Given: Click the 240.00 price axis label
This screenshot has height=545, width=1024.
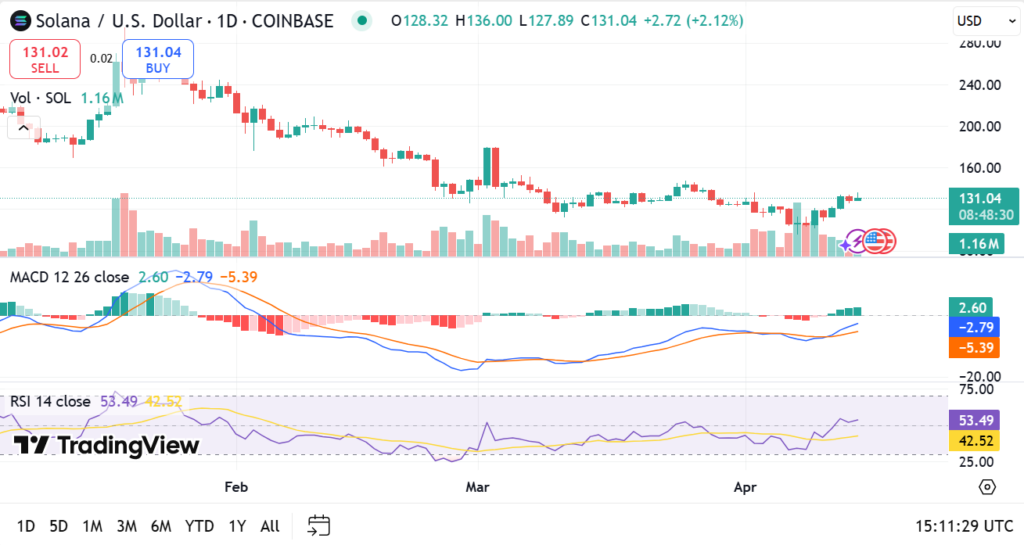Looking at the screenshot, I should click(x=980, y=85).
